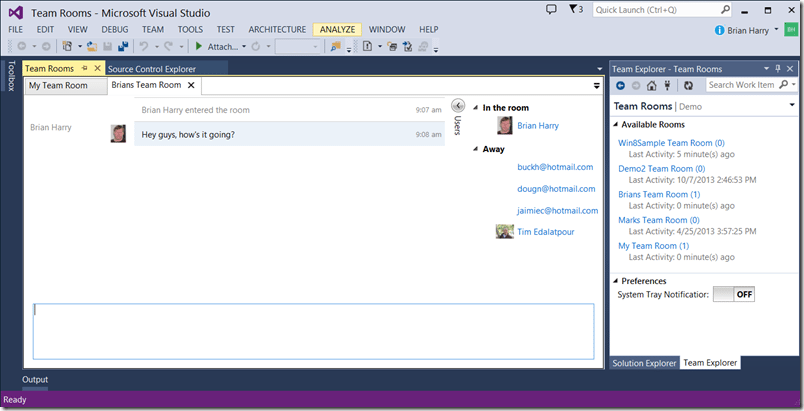Toggle System Tray Notification switch
804x411 pixels.
click(x=733, y=294)
